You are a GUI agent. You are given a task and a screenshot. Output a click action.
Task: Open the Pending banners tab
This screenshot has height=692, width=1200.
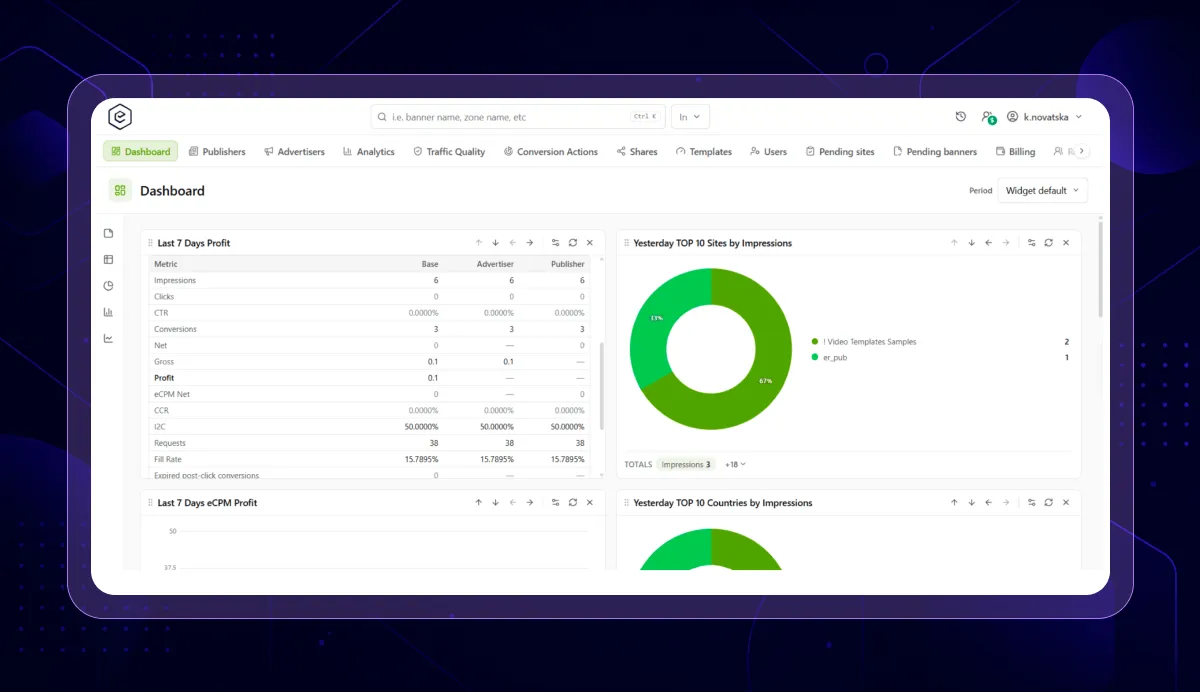tap(935, 152)
